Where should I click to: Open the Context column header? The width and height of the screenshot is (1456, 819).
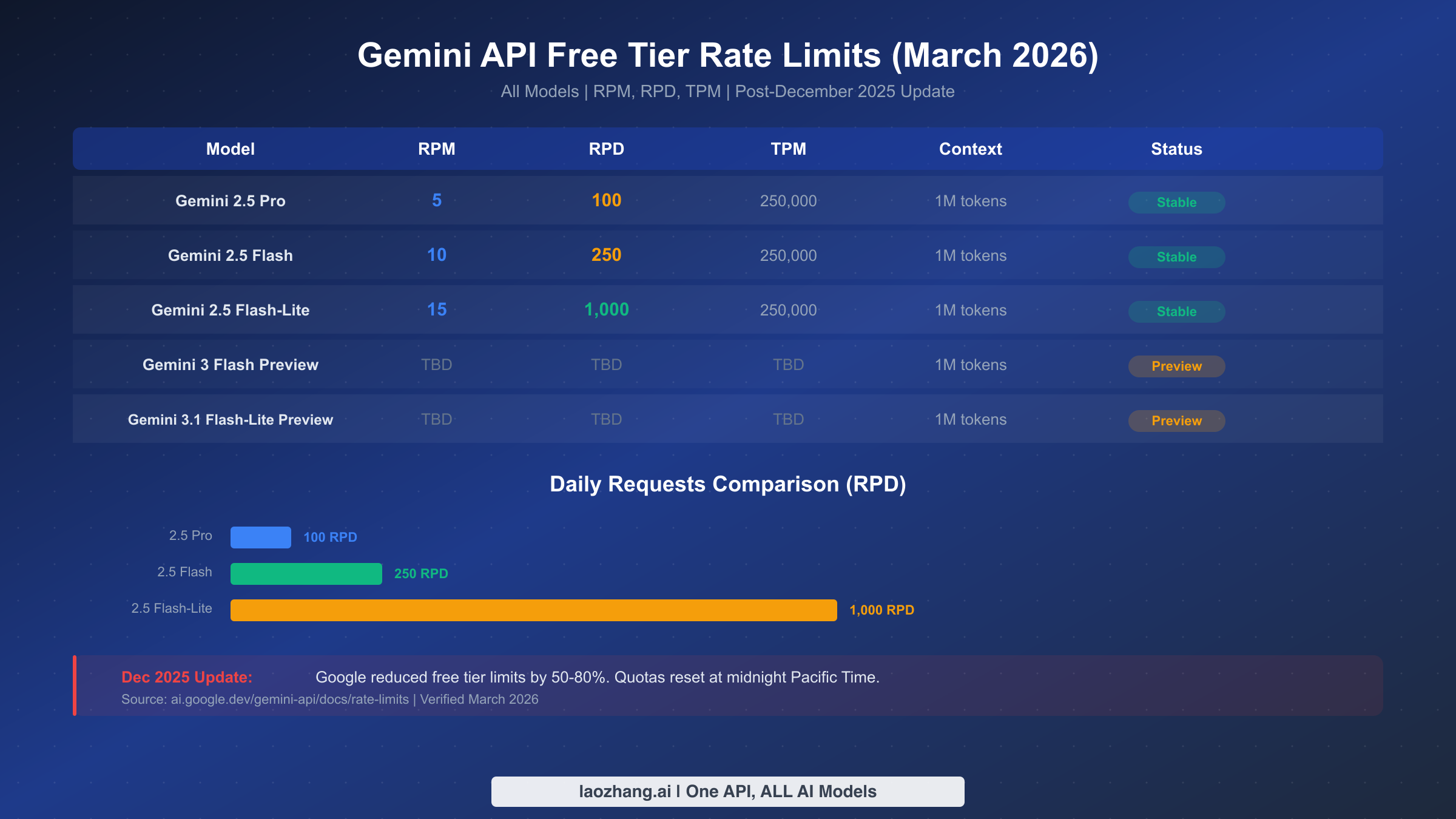tap(970, 149)
